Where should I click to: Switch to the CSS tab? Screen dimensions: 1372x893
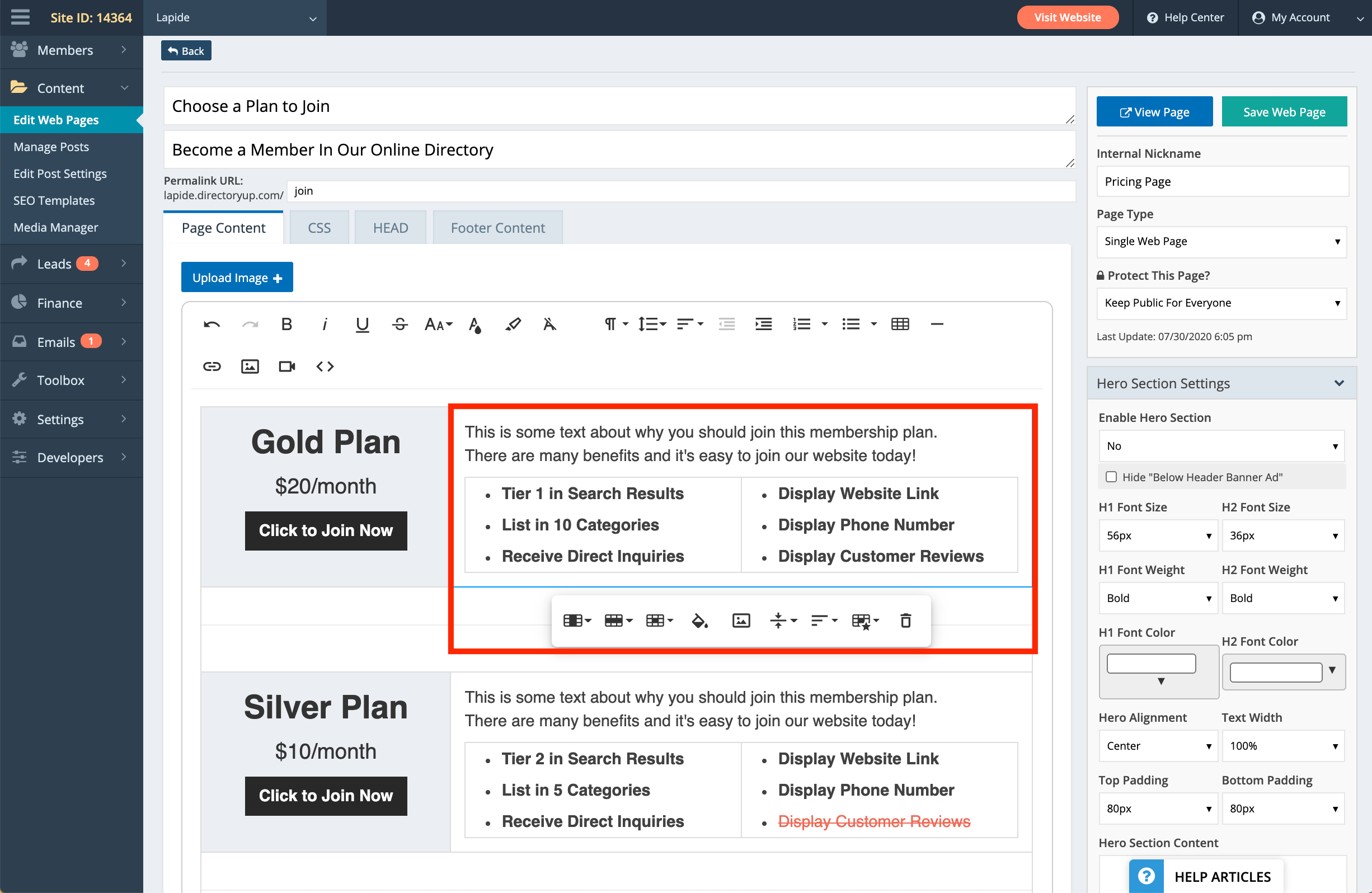click(319, 227)
